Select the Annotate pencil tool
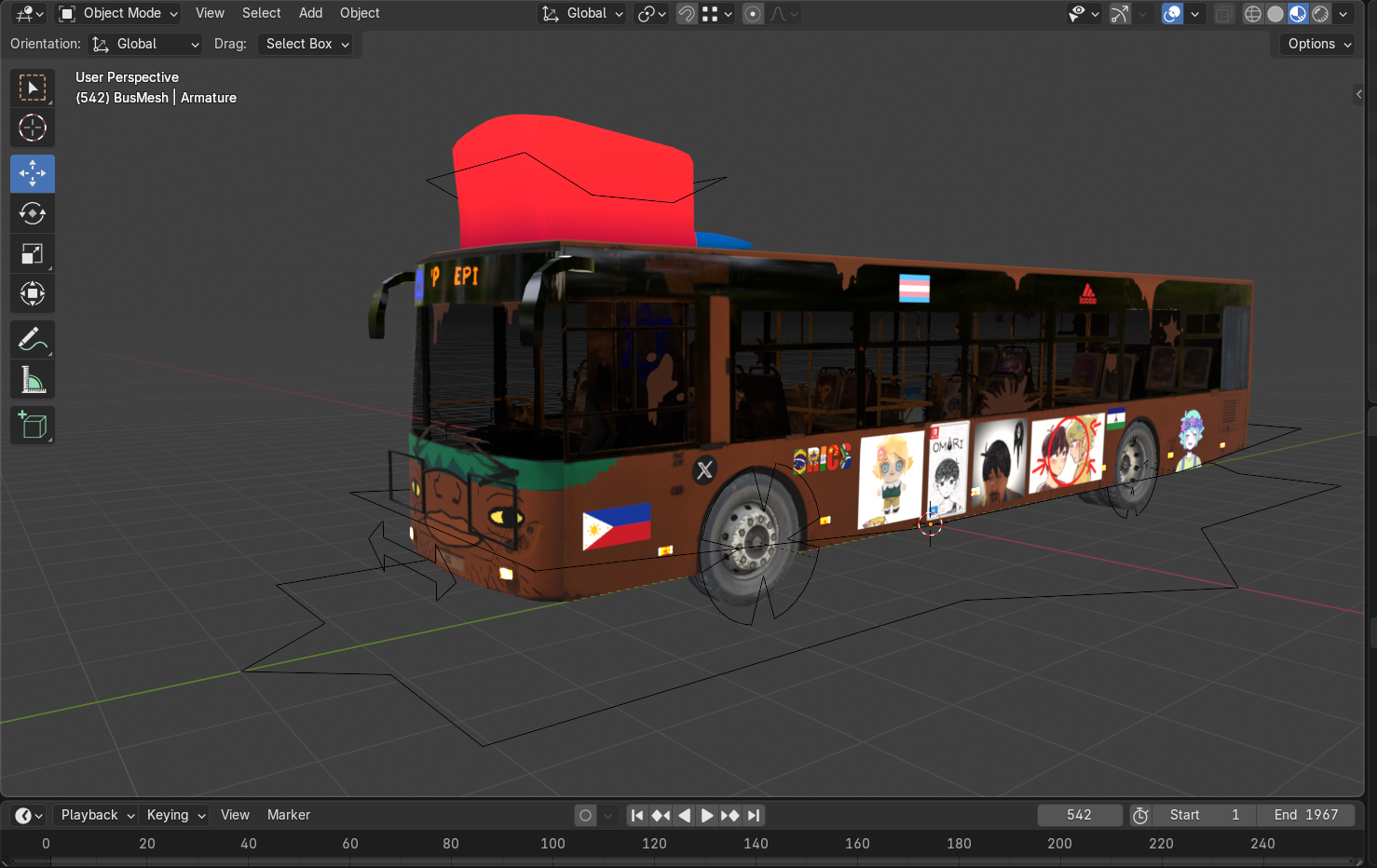Screen dimensions: 1377x868 (33, 340)
